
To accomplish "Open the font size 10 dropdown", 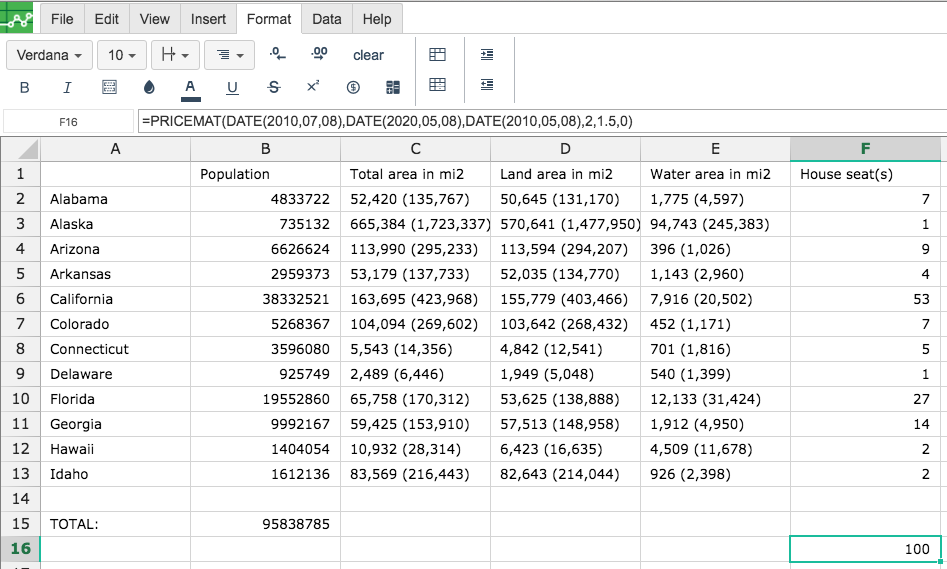I will 121,55.
